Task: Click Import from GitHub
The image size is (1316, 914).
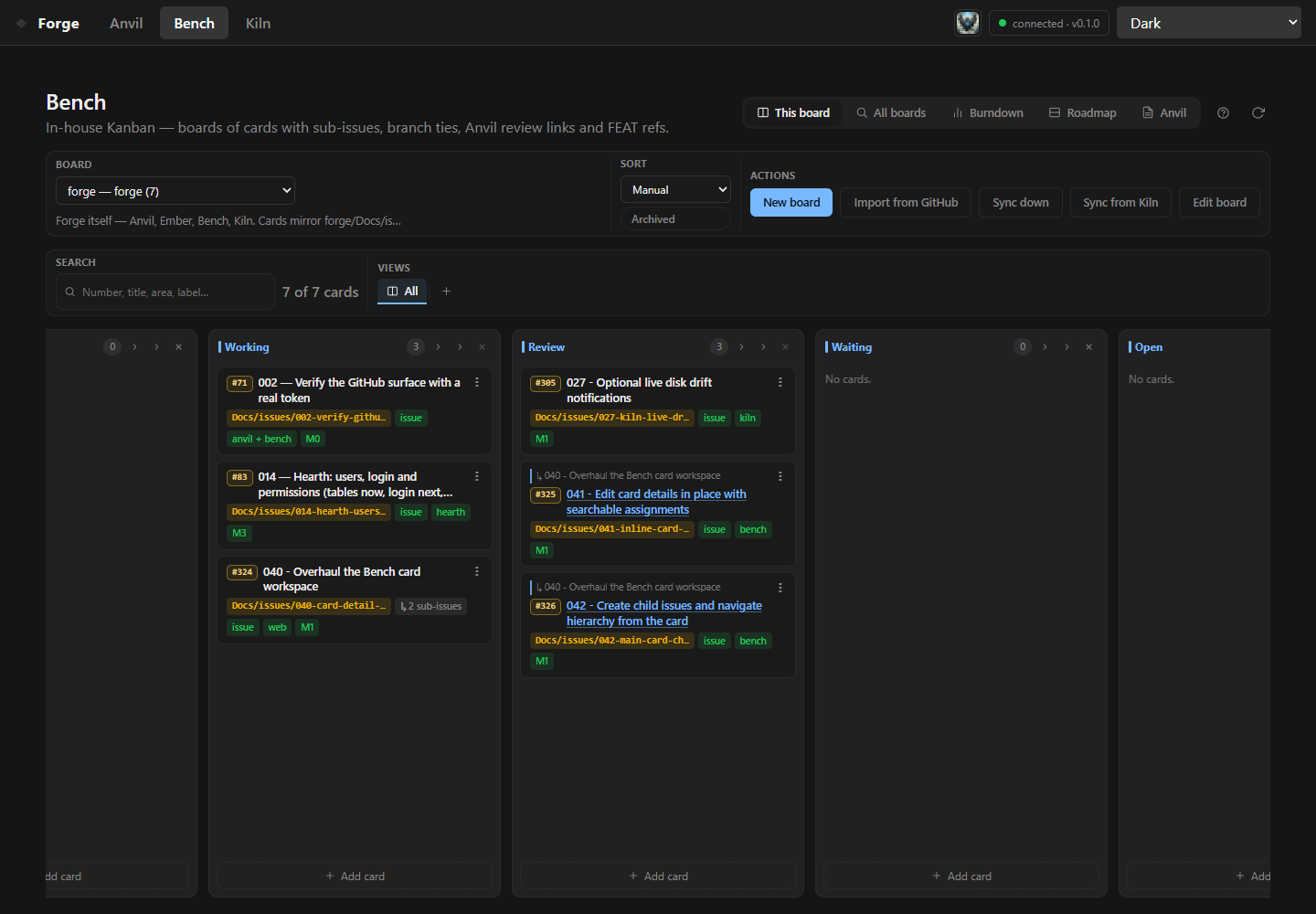Action: [907, 203]
